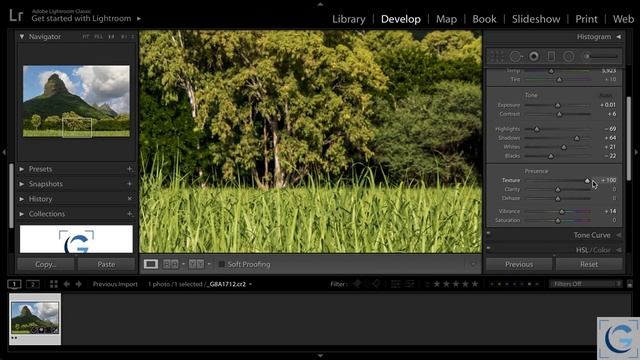Click the Vibrance slider handle
Image resolution: width=640 pixels, height=360 pixels.
pos(562,211)
